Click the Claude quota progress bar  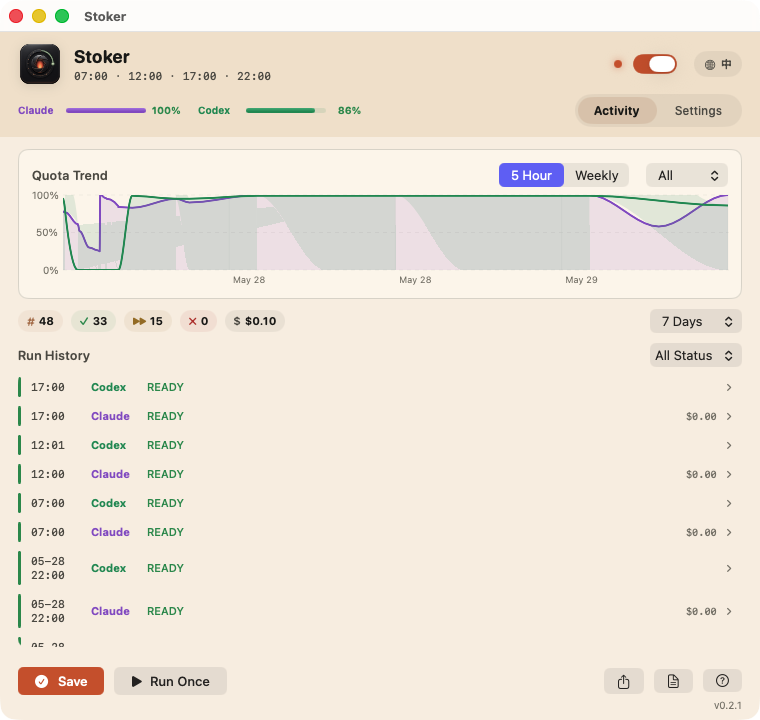point(106,111)
